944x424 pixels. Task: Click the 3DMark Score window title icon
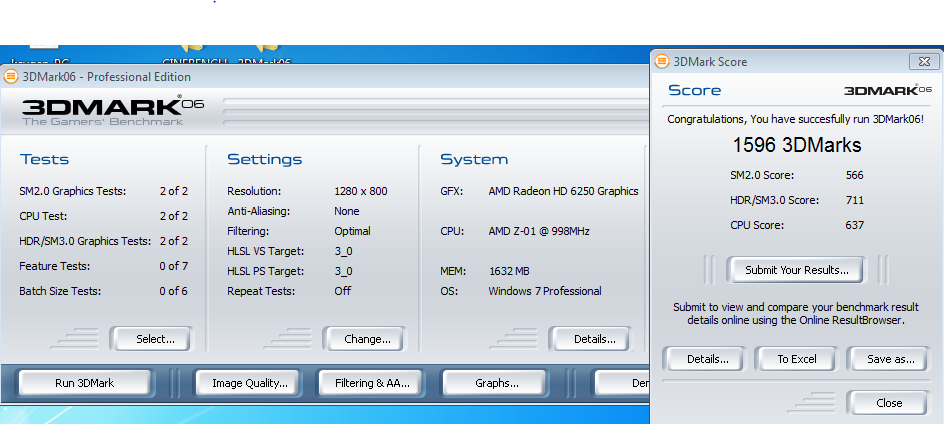pos(662,61)
